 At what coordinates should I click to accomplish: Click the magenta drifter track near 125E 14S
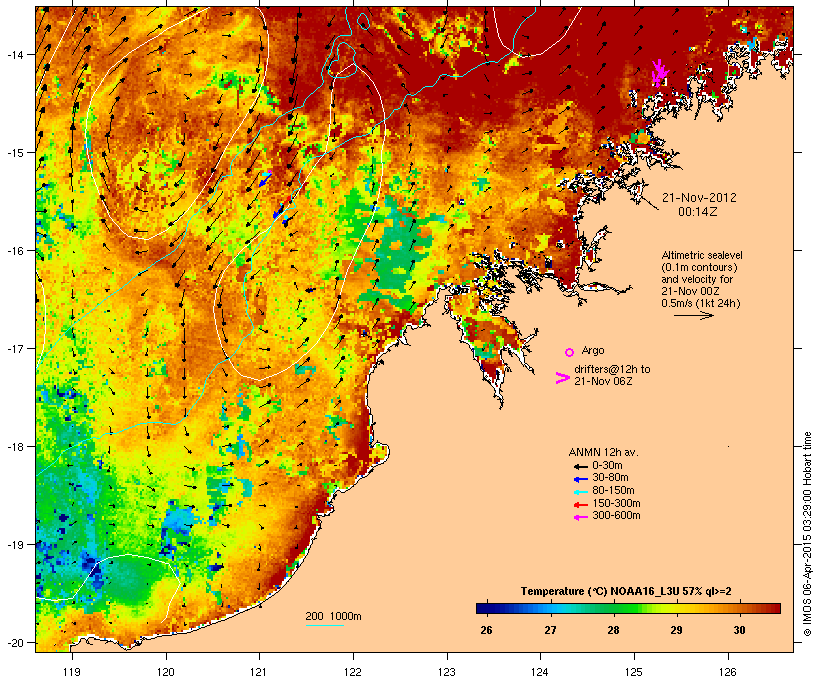point(659,72)
